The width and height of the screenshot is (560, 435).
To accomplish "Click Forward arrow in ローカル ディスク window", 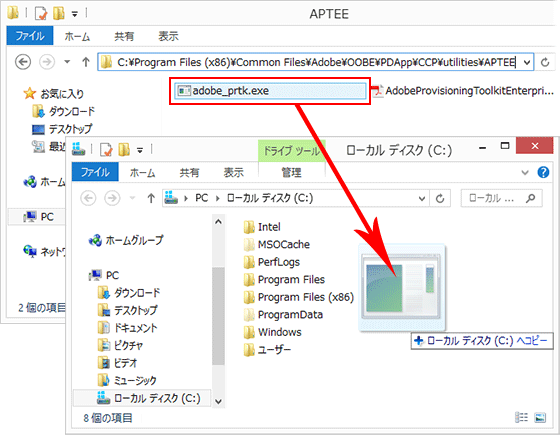I will (x=112, y=198).
